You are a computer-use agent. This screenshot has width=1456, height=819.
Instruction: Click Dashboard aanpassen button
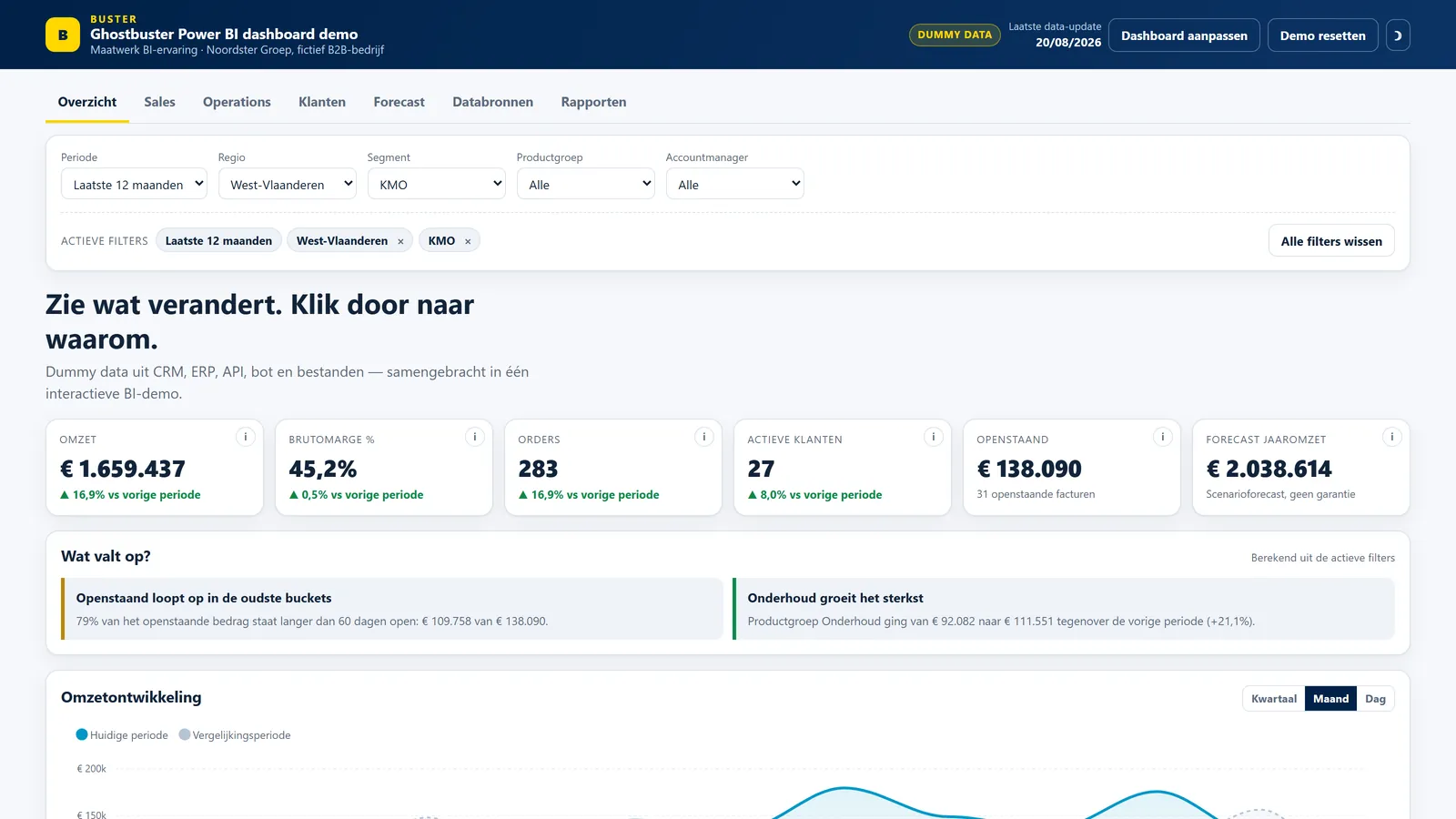pyautogui.click(x=1184, y=35)
